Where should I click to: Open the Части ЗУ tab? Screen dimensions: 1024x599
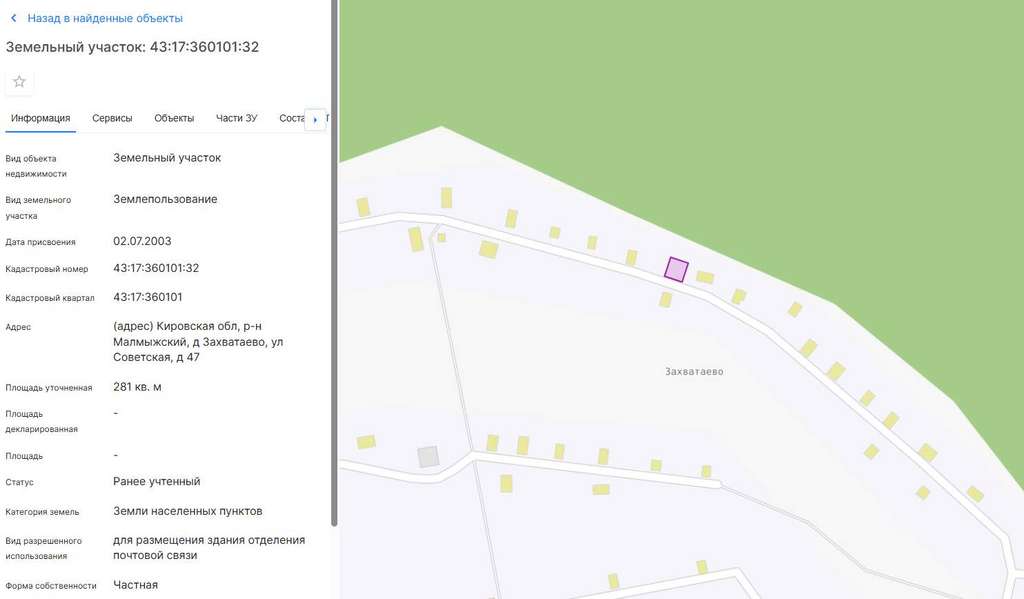236,118
